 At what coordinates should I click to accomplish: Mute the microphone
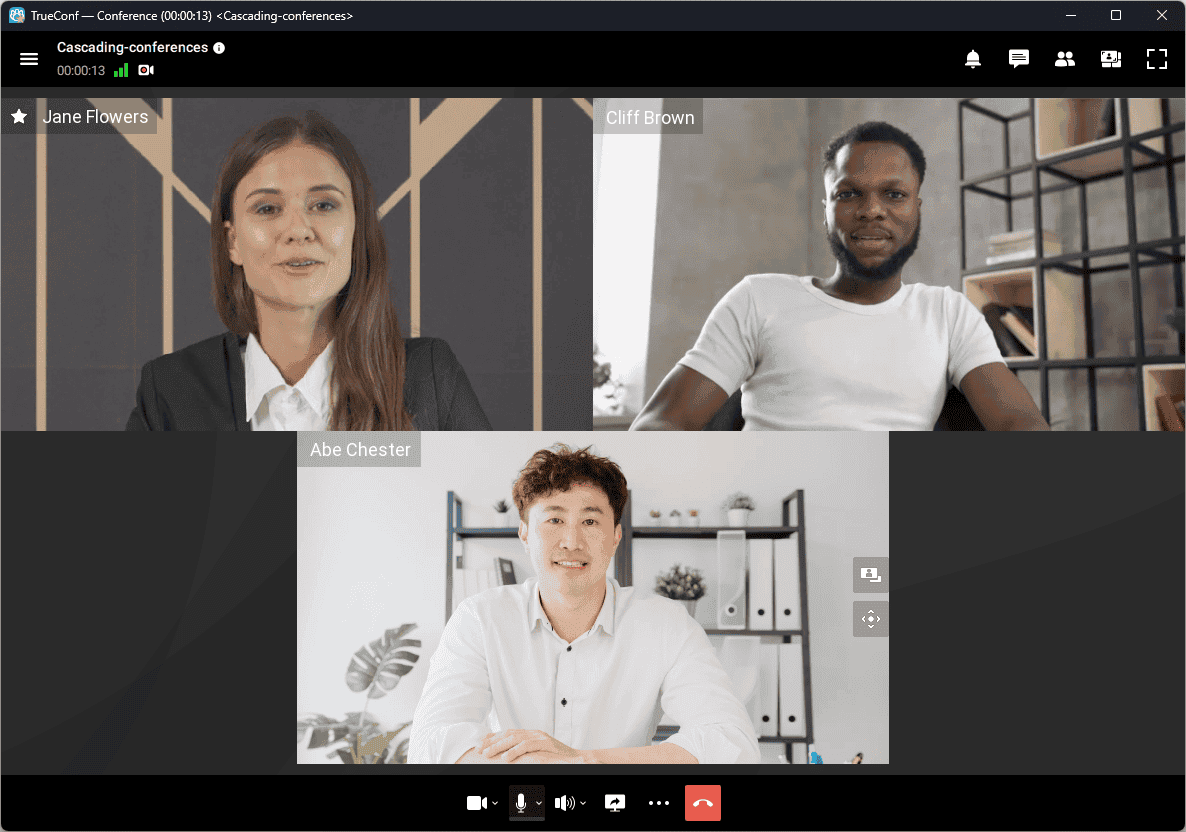coord(521,803)
